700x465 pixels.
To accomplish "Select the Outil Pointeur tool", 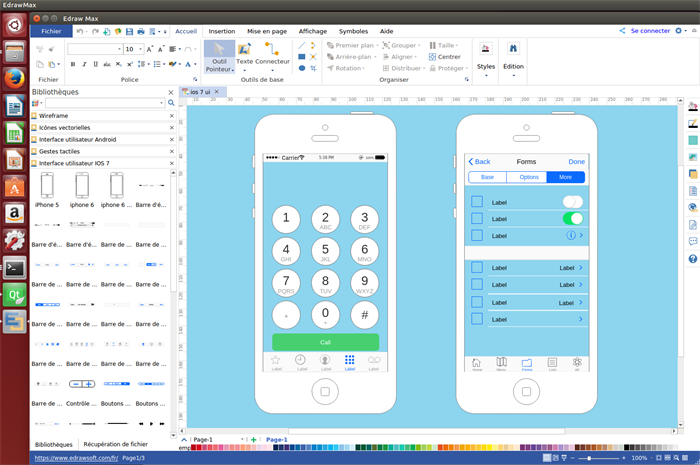I will pos(219,57).
